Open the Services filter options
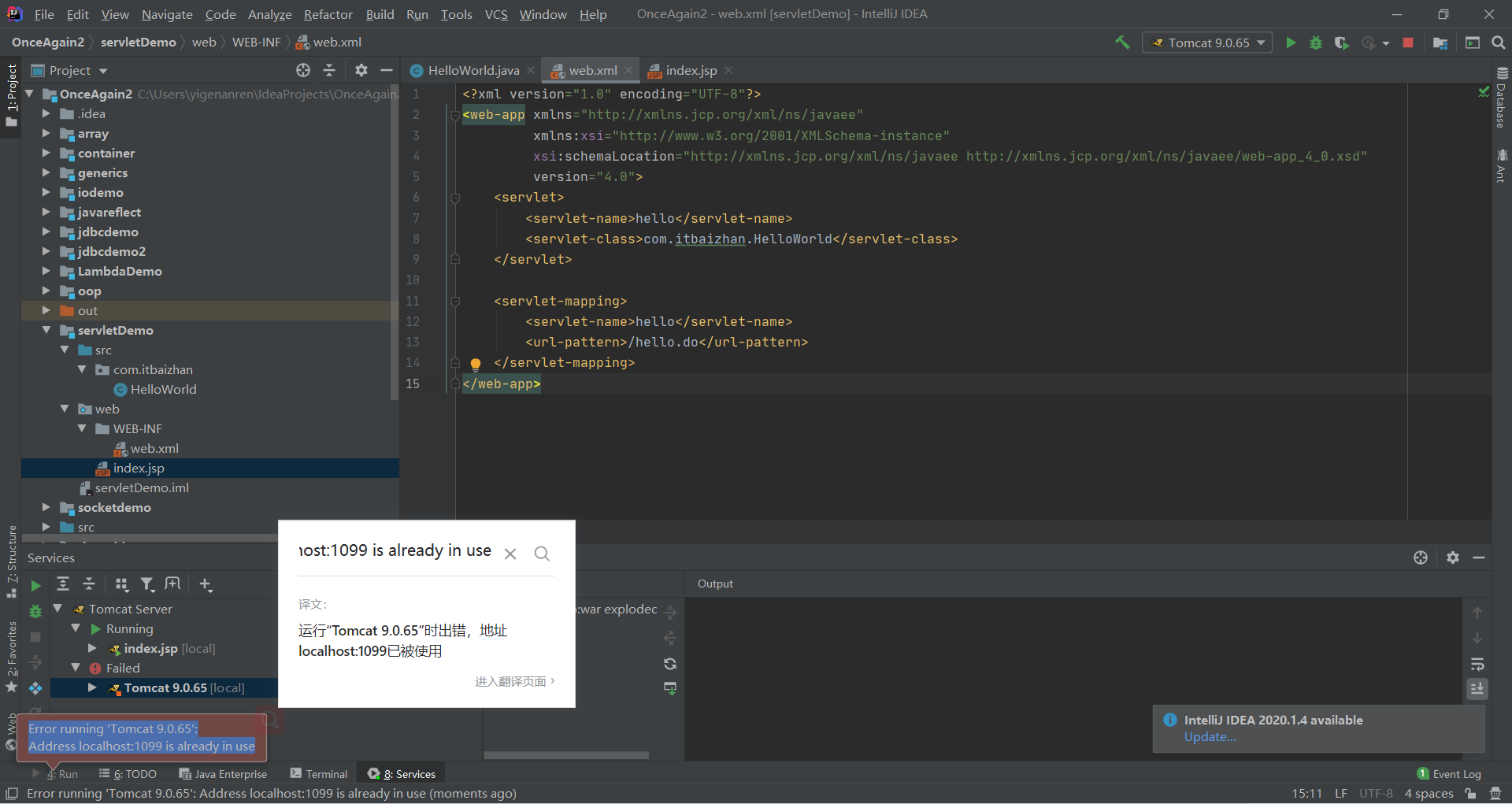1512x804 pixels. point(147,584)
